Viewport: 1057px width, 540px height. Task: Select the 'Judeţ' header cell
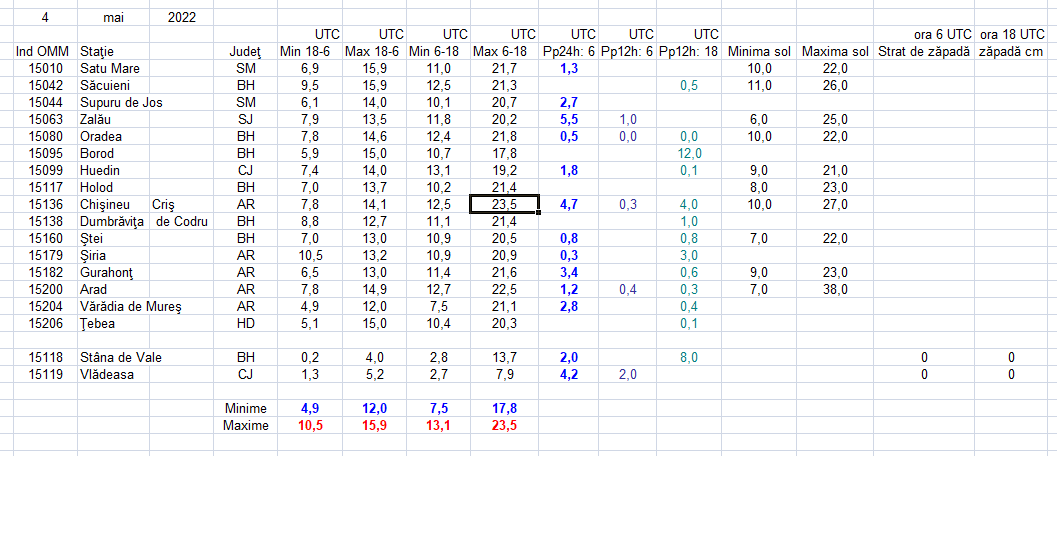245,51
